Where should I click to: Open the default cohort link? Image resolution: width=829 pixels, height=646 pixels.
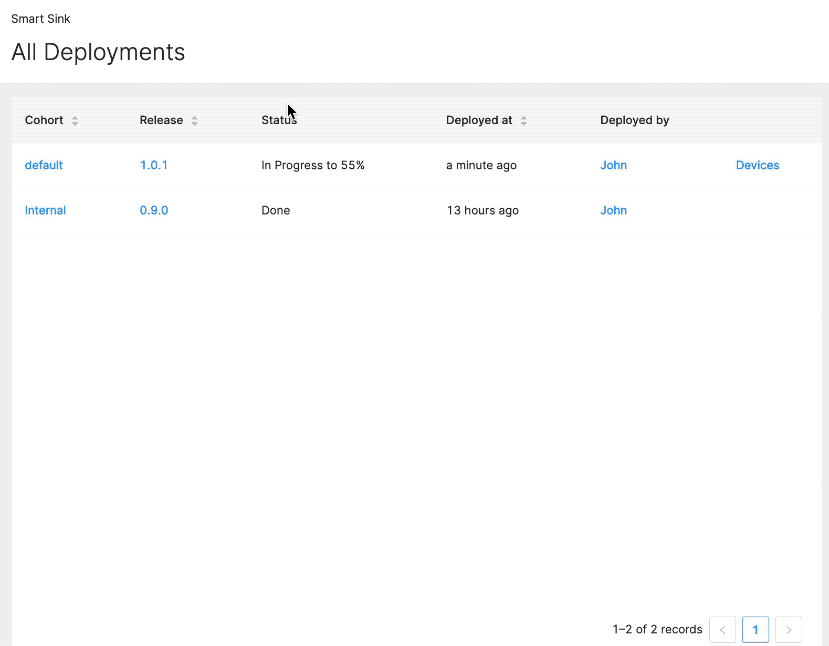point(44,165)
